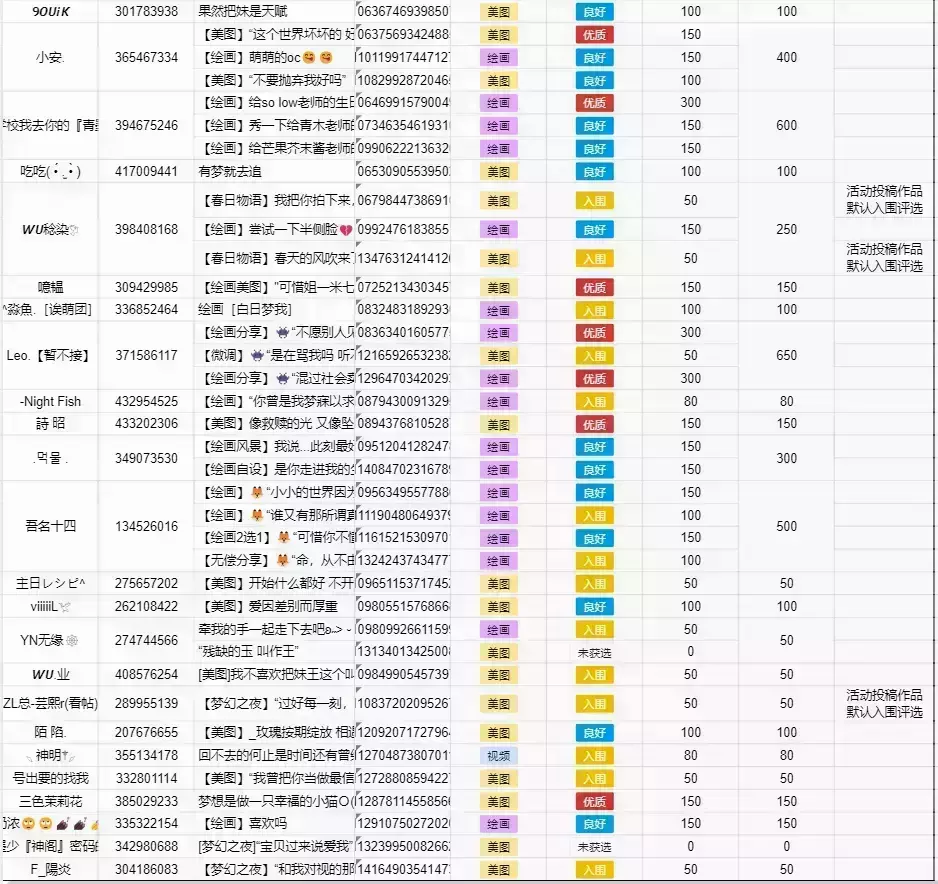Click ID cell 355134178

point(146,756)
